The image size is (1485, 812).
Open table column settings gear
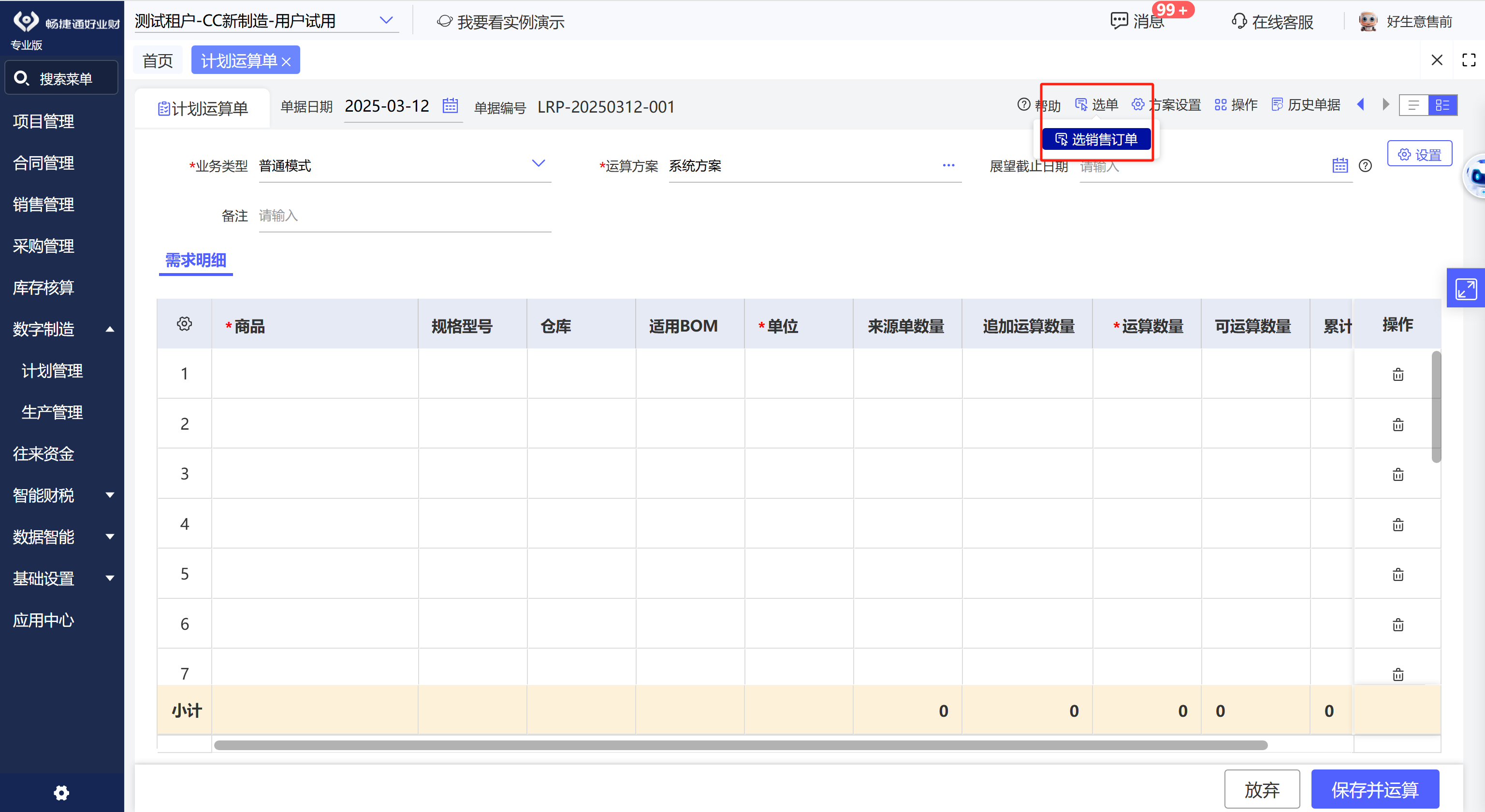(x=185, y=324)
